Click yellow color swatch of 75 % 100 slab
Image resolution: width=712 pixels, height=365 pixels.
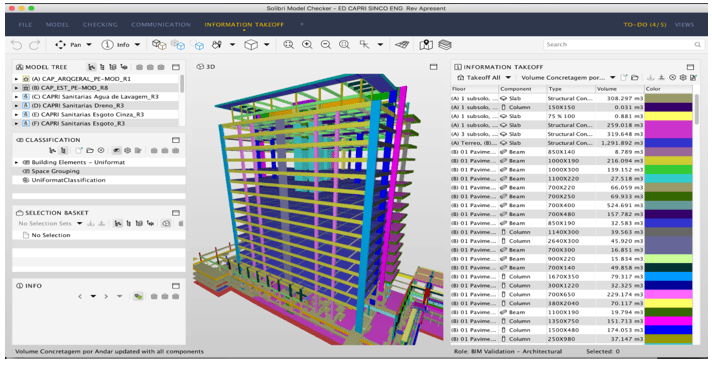(668, 116)
